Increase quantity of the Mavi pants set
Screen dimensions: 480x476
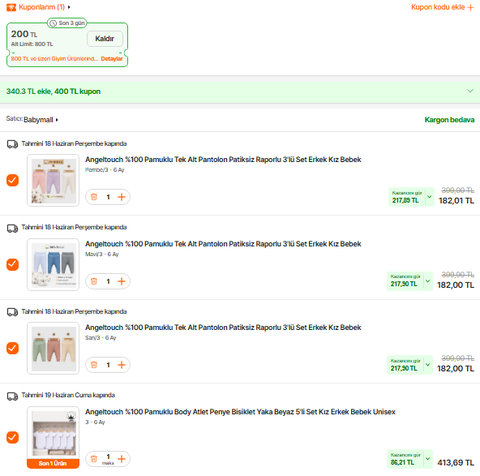(x=122, y=281)
